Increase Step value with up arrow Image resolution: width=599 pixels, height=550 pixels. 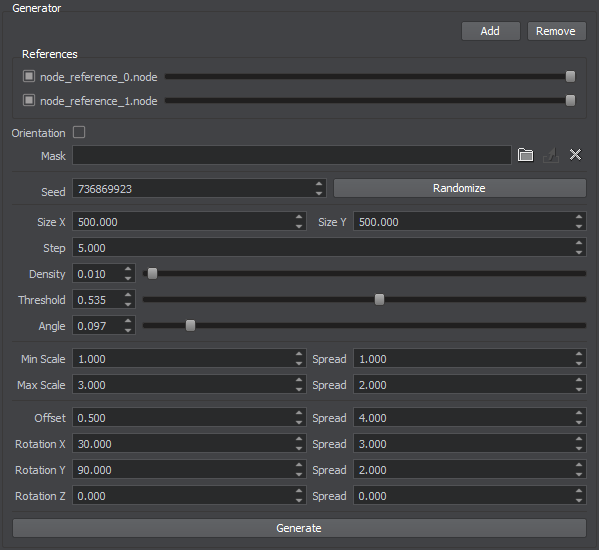pos(579,243)
